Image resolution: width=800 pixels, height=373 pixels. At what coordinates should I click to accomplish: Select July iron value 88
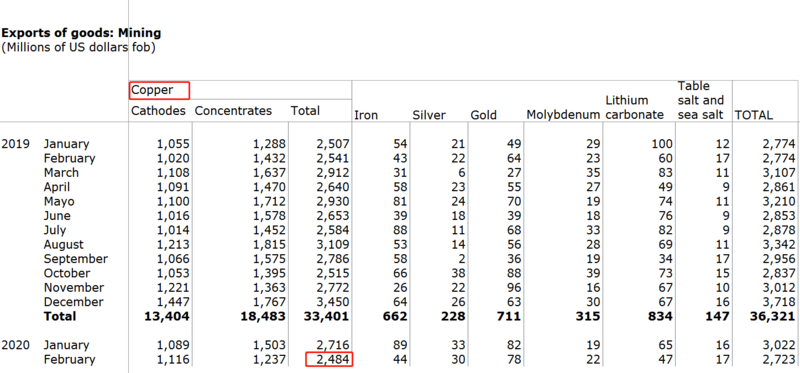click(x=401, y=230)
